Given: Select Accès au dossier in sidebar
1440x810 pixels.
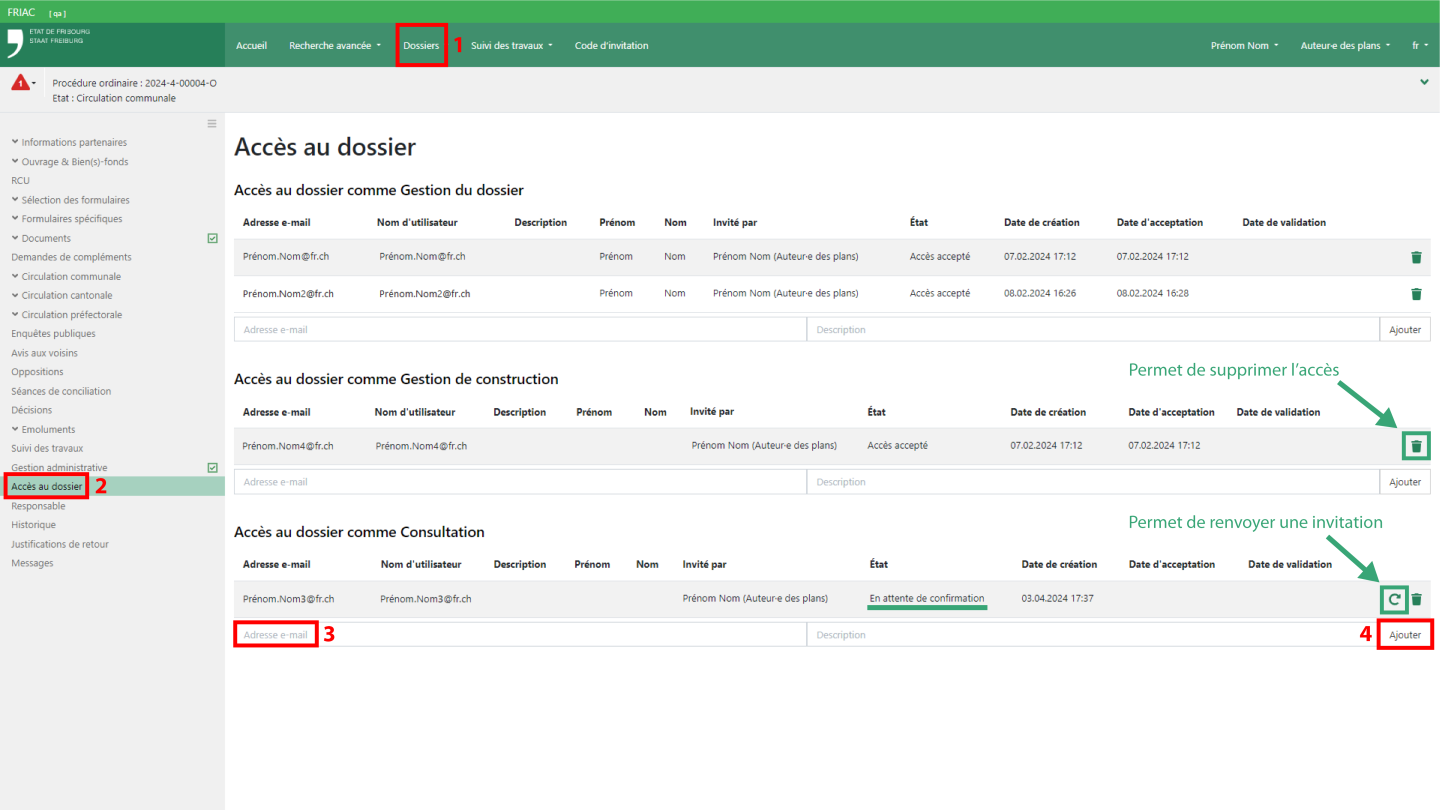Looking at the screenshot, I should [47, 487].
